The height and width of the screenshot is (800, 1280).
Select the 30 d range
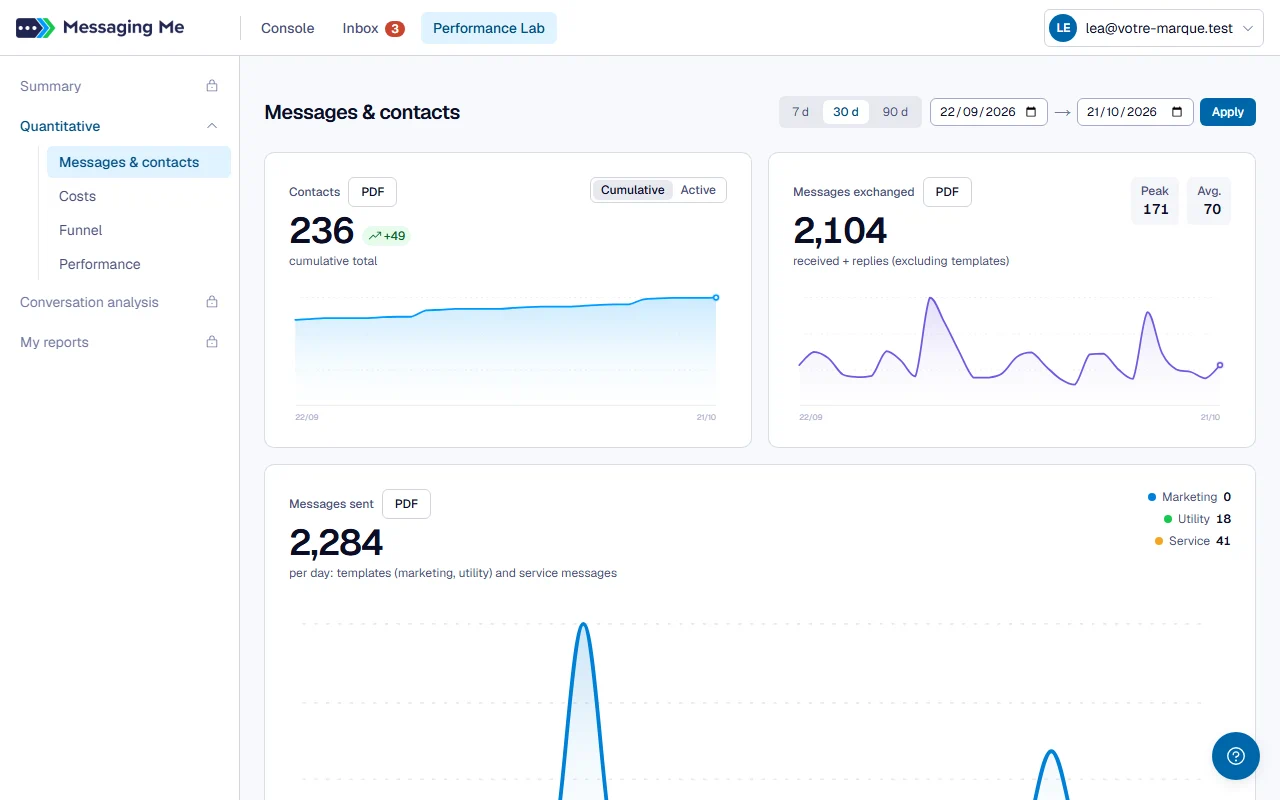(x=846, y=112)
